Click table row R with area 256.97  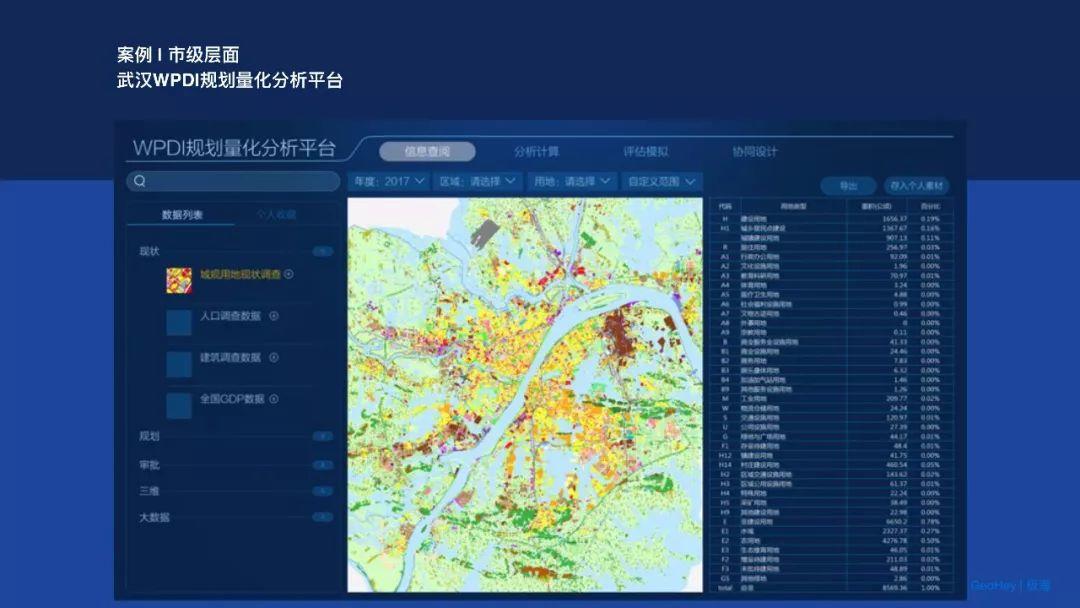click(832, 247)
